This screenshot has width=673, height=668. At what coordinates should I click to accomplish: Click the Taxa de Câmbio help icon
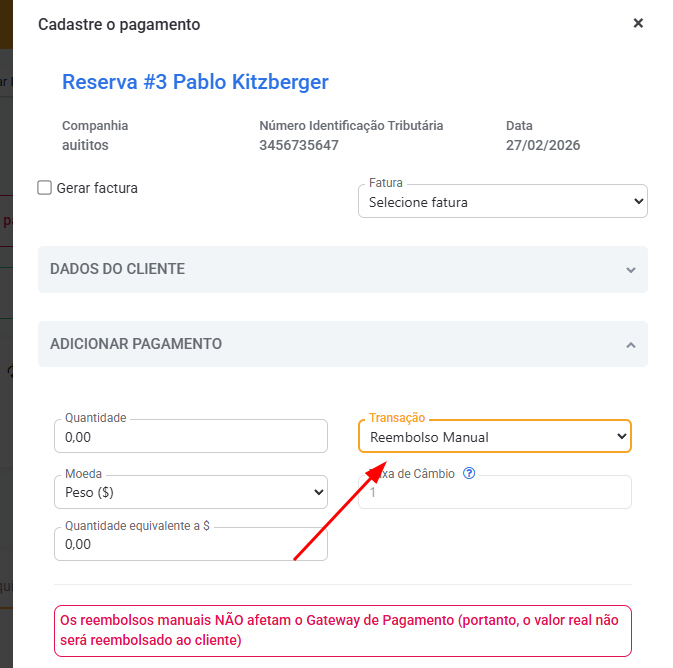tap(468, 474)
